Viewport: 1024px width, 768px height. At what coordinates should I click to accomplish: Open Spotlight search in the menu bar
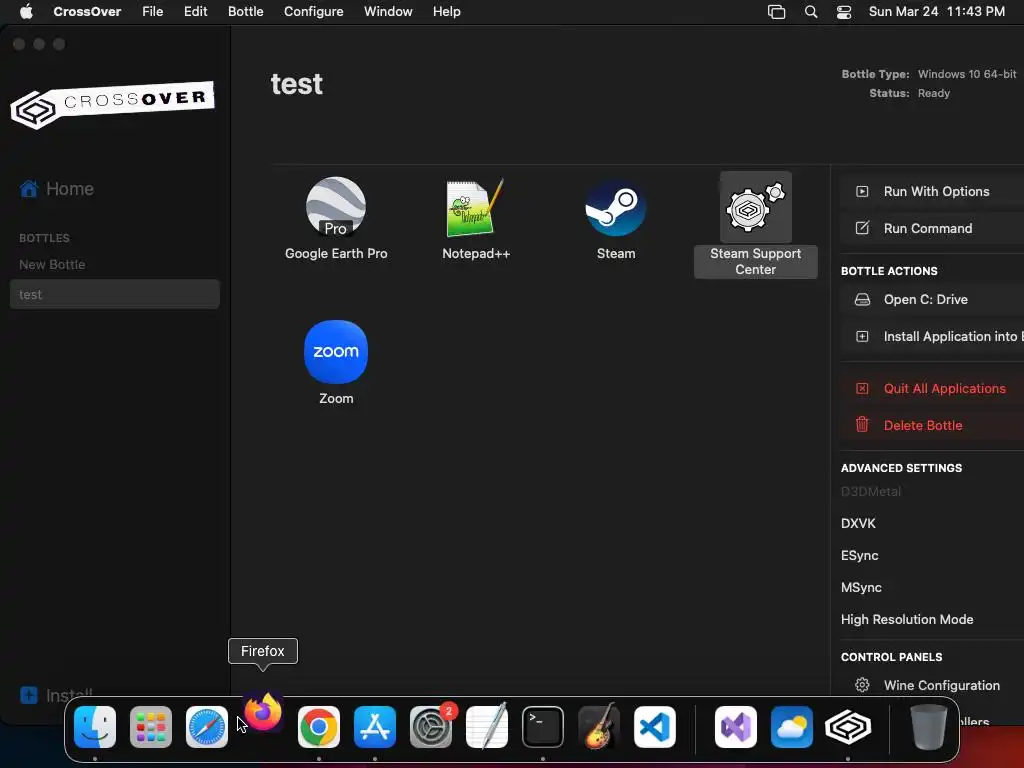(810, 12)
